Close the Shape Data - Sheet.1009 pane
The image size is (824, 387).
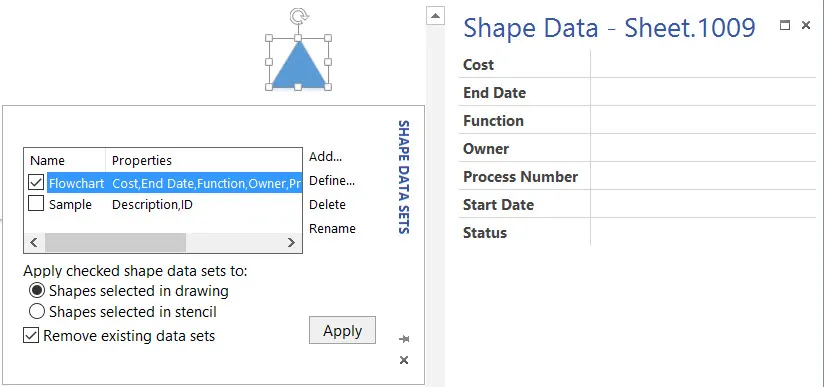[x=806, y=25]
